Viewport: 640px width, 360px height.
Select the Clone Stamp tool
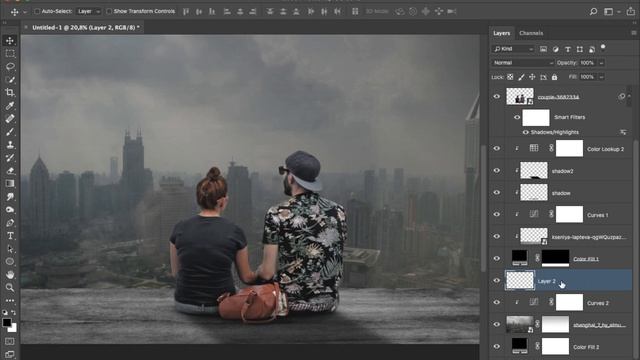(10, 145)
